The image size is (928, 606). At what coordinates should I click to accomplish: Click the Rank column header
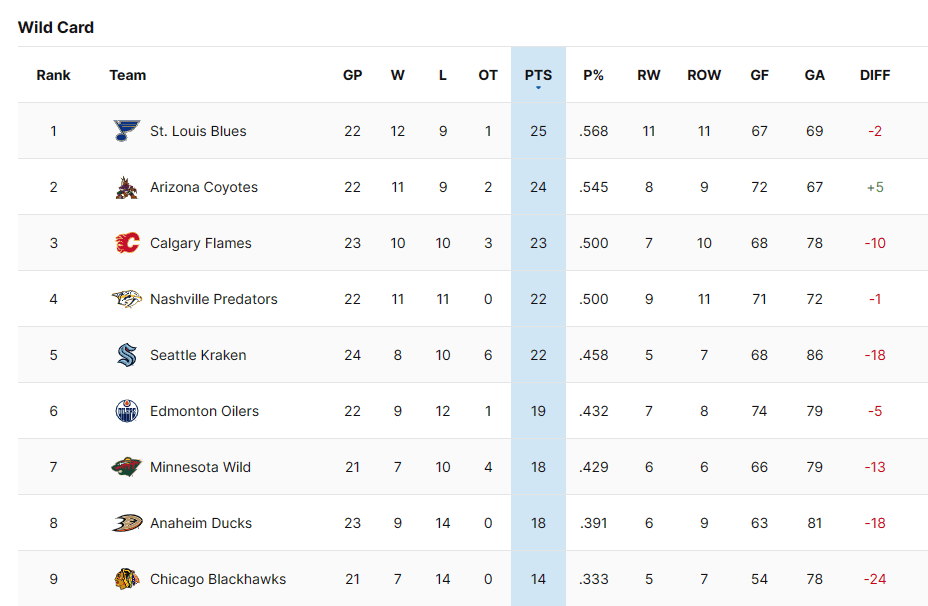point(54,75)
